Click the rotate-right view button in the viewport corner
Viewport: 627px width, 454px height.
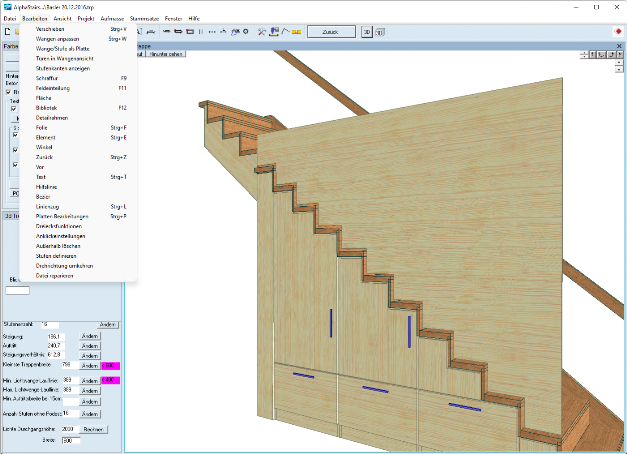click(x=611, y=54)
